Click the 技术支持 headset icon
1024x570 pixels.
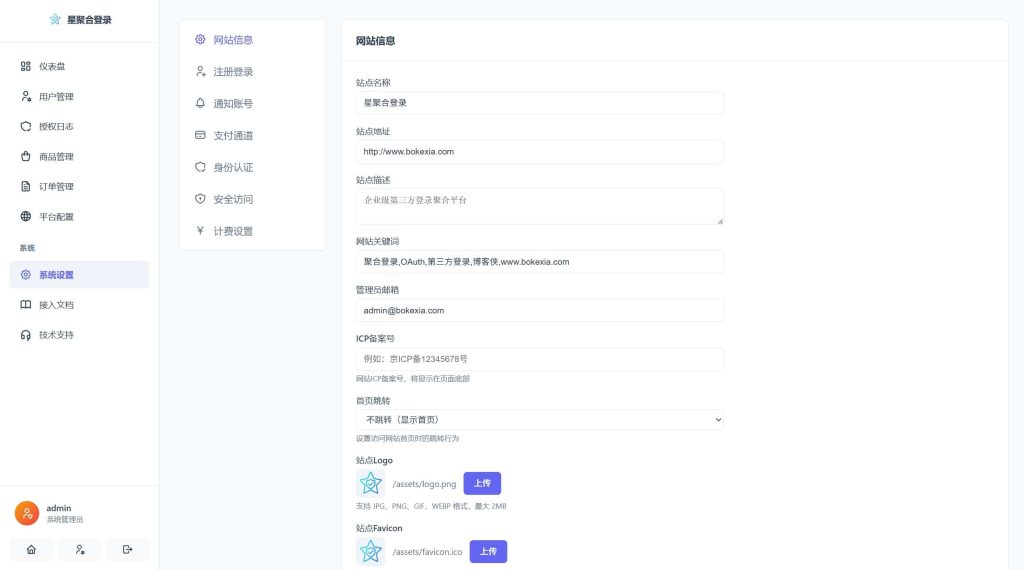pos(25,334)
